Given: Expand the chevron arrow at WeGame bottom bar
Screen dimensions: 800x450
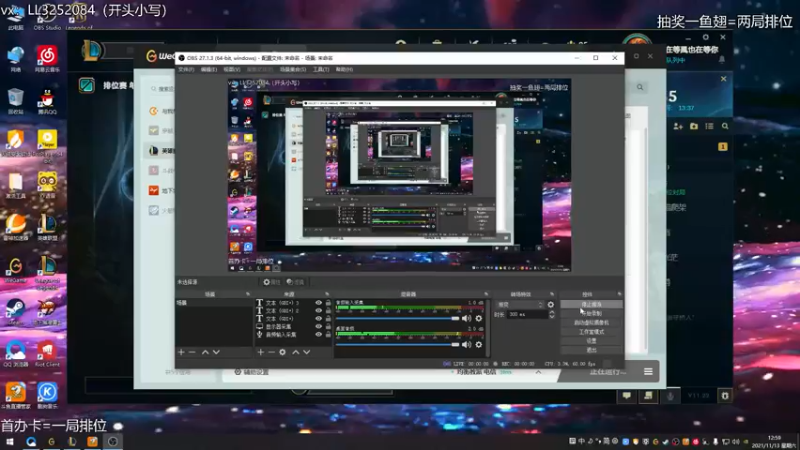Looking at the screenshot, I should click(x=538, y=372).
